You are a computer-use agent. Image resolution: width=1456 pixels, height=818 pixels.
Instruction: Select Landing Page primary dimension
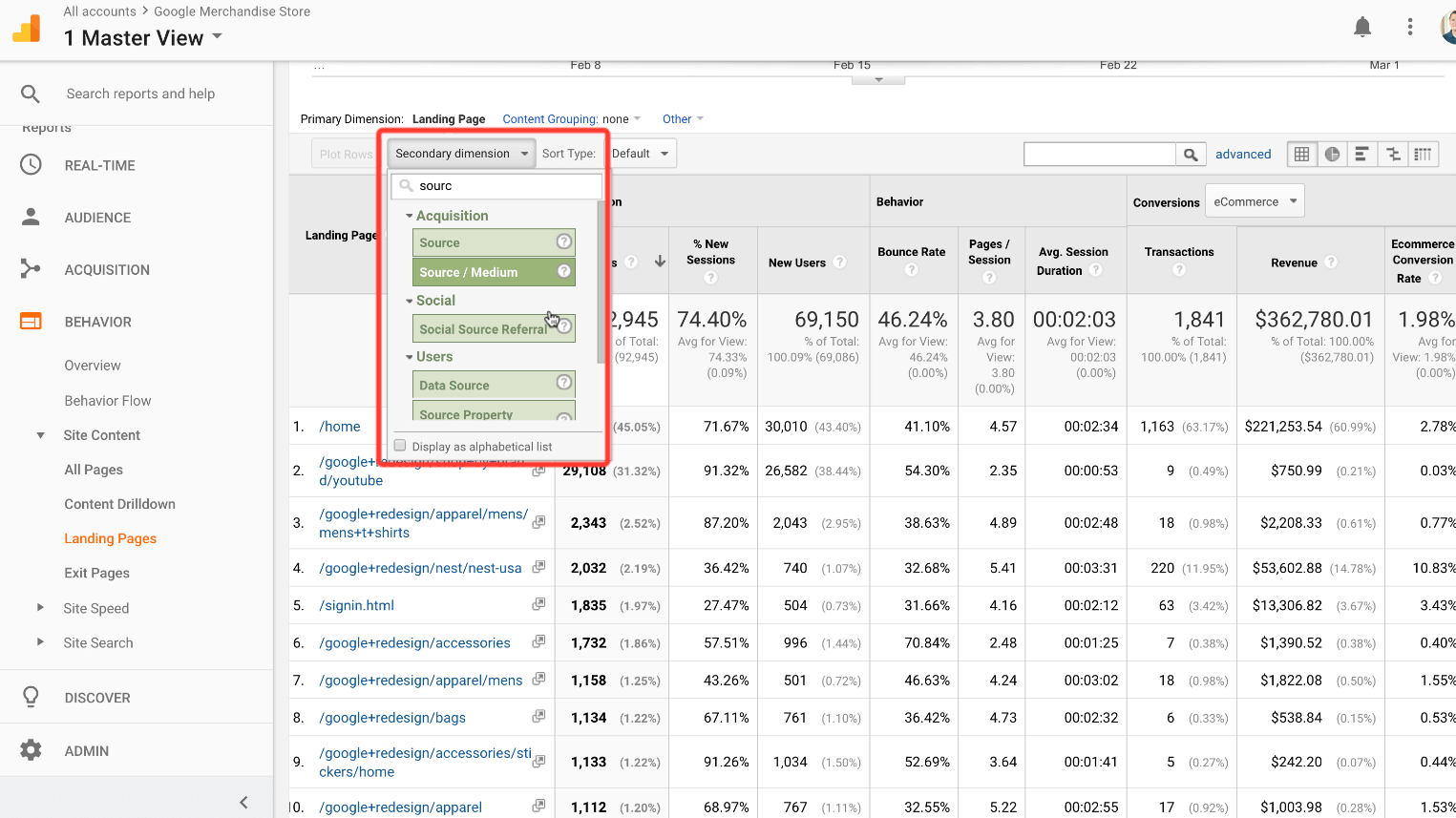[x=449, y=119]
